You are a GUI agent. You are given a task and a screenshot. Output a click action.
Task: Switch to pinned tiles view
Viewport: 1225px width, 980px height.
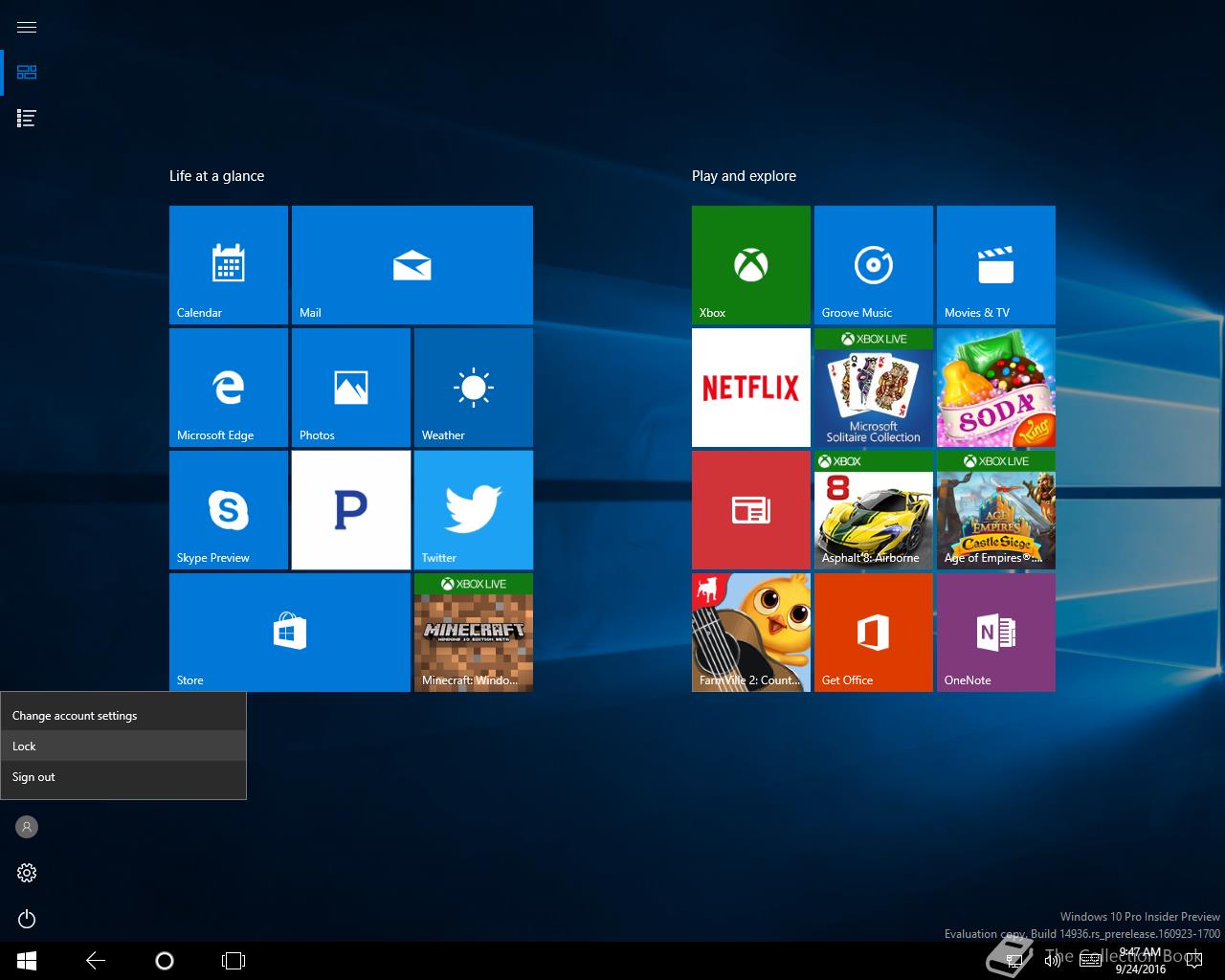27,73
